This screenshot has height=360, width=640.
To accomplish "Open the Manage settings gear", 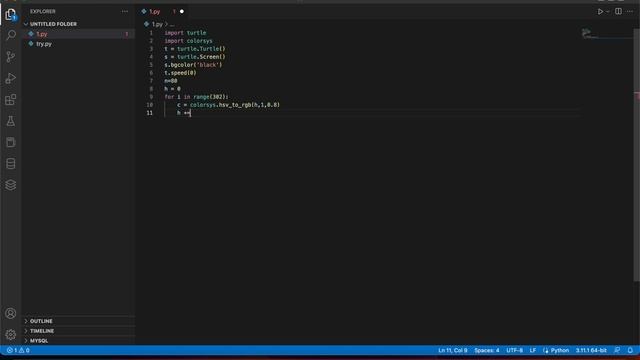I will [11, 335].
